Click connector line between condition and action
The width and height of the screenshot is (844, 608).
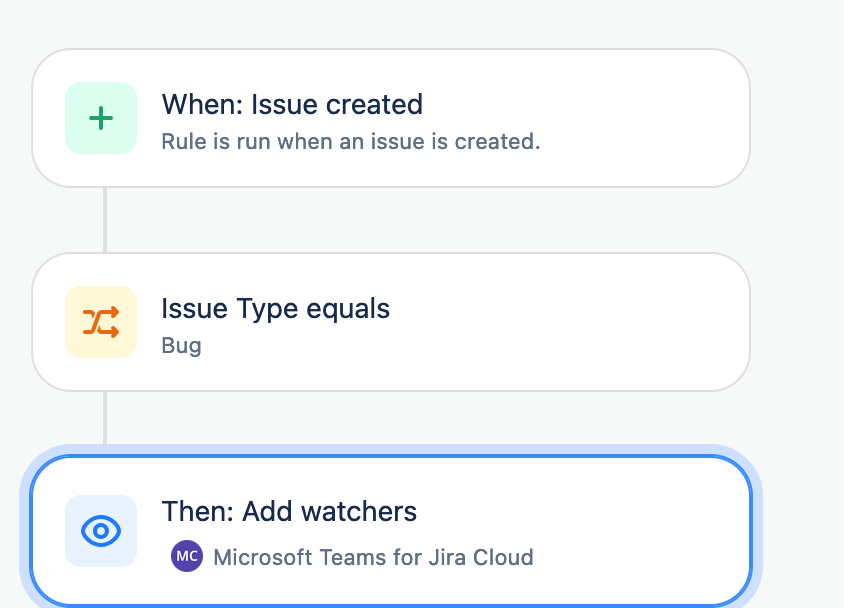(105, 418)
